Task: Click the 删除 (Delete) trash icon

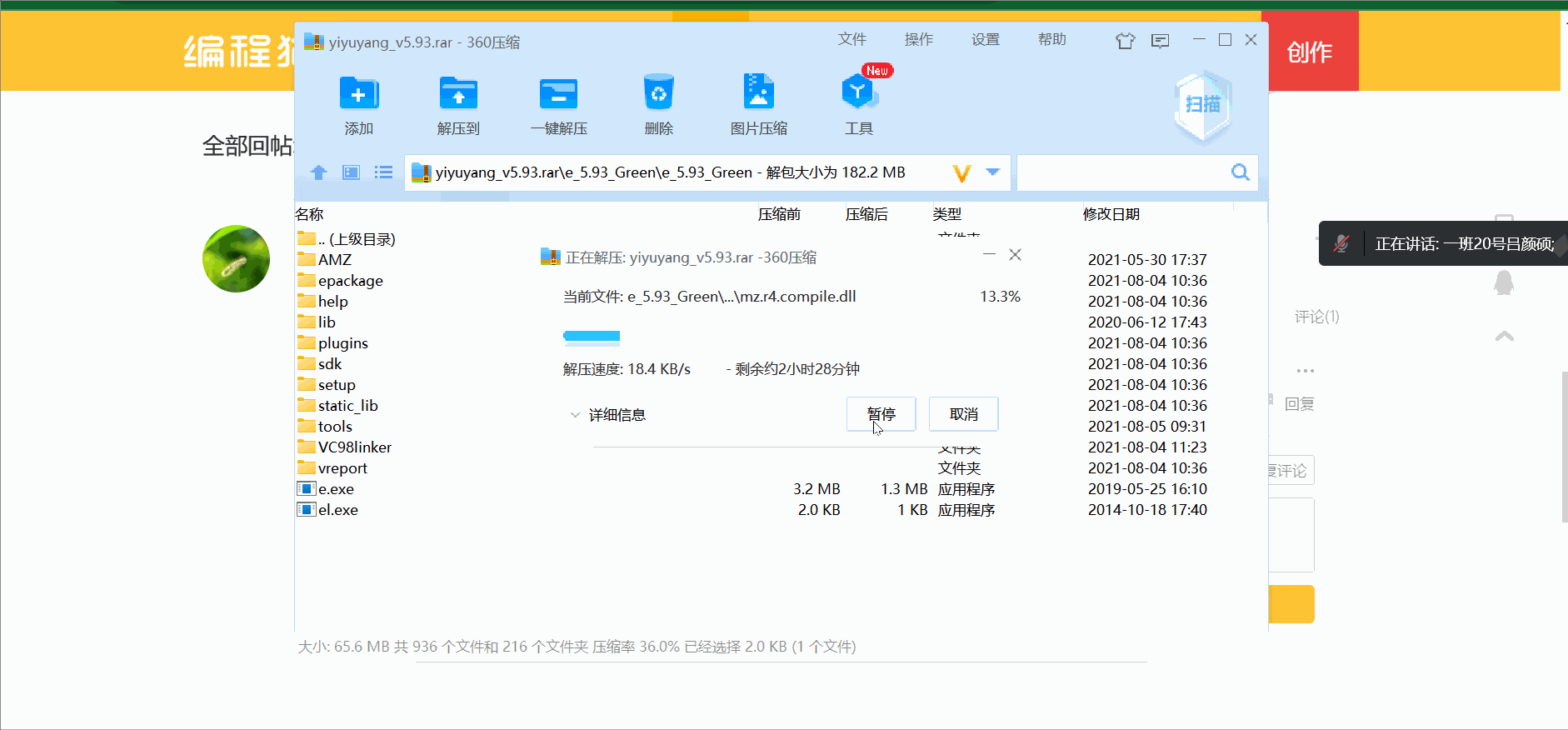Action: coord(658,92)
